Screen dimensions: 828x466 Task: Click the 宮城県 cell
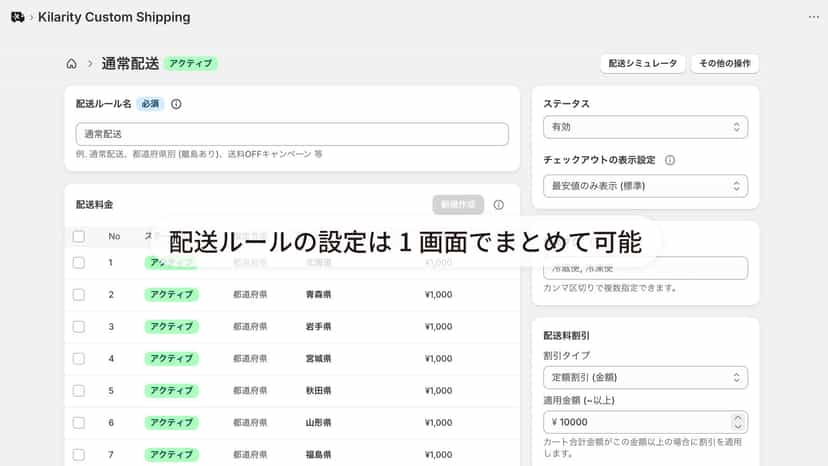point(318,359)
